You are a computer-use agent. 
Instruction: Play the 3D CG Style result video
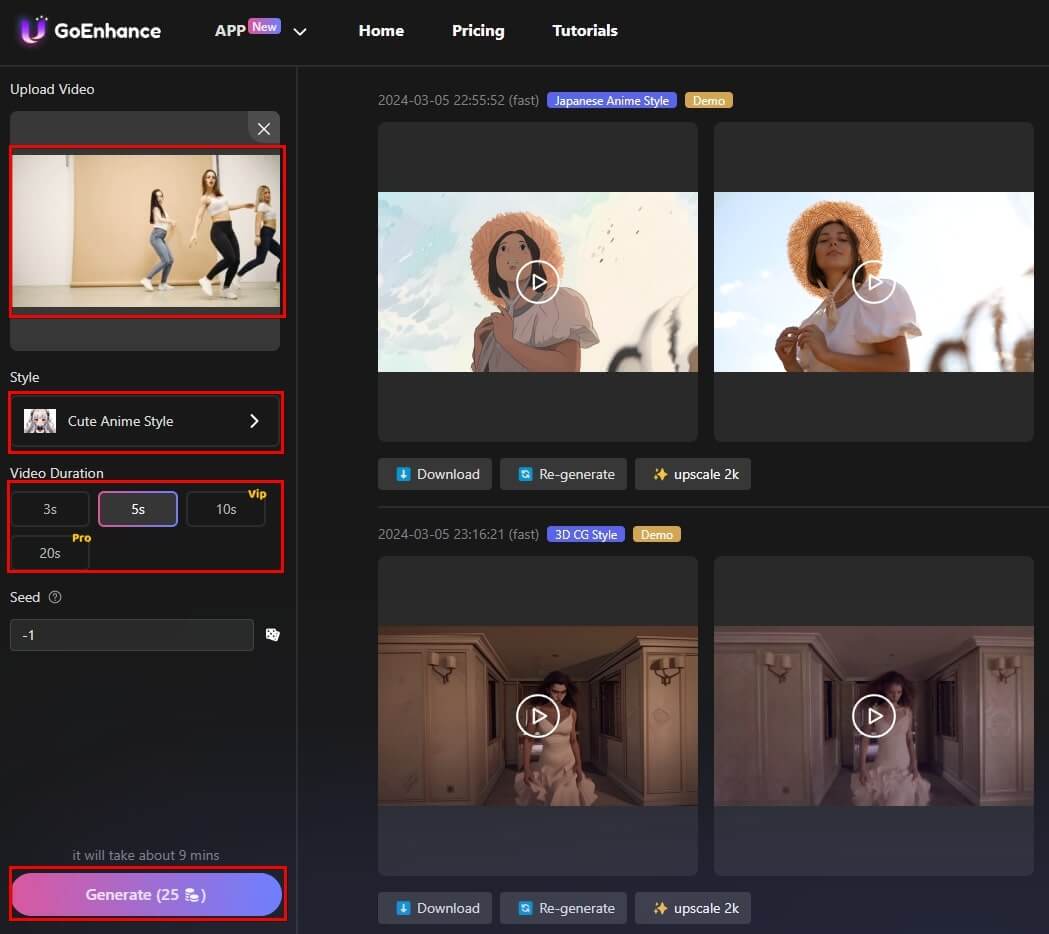tap(538, 716)
